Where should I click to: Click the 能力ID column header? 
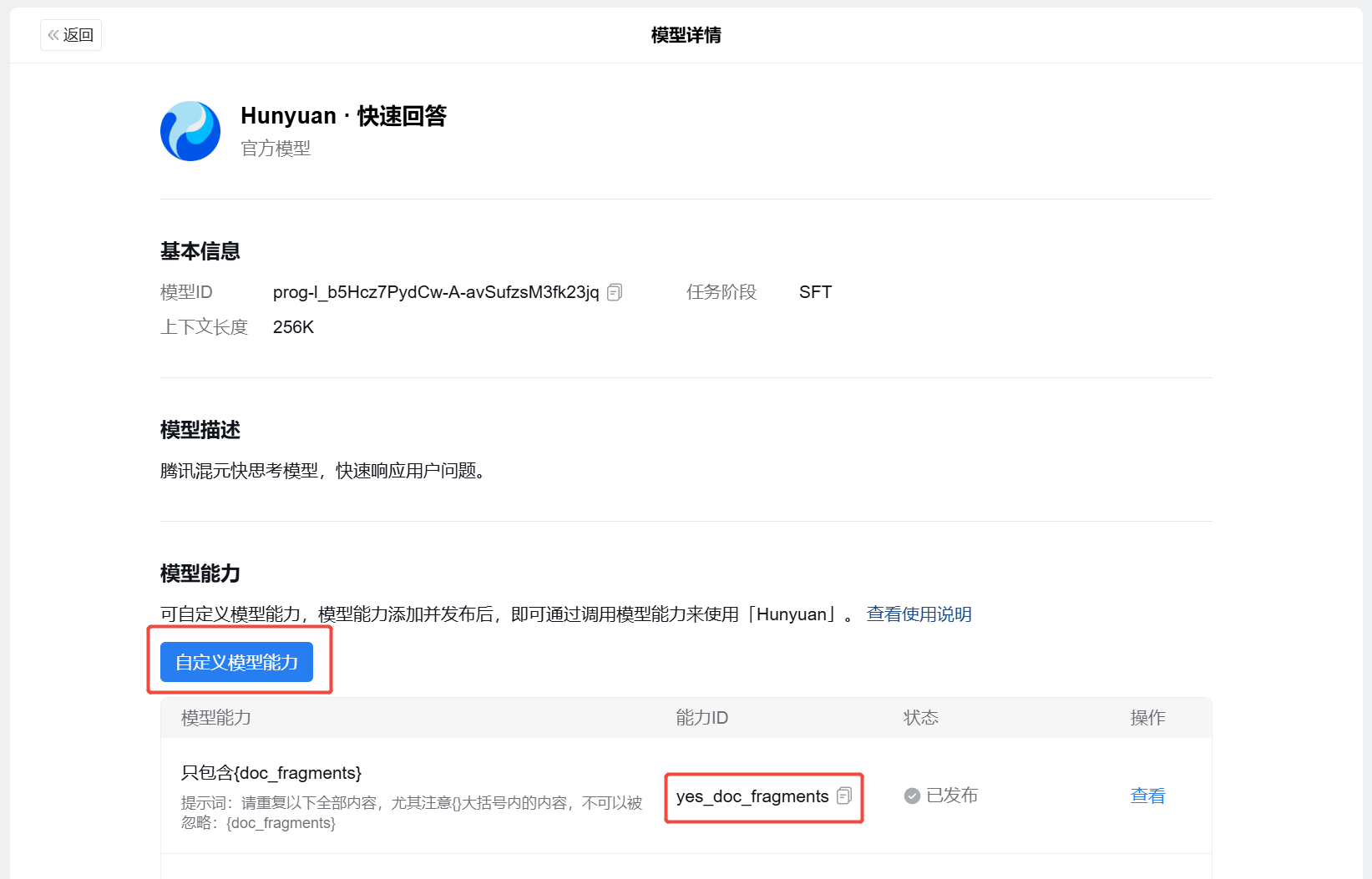(702, 718)
